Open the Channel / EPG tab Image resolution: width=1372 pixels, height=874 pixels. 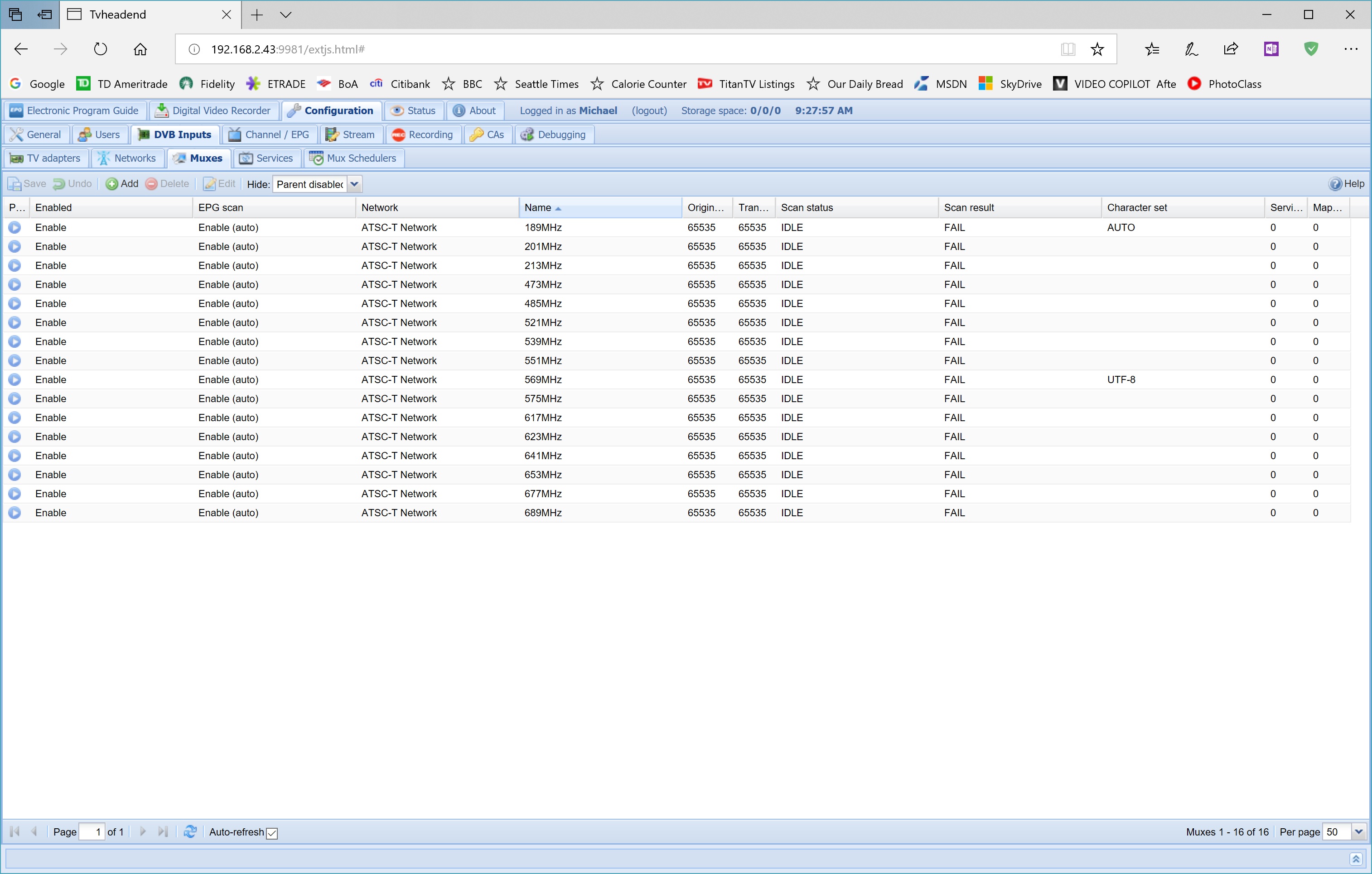click(x=269, y=135)
